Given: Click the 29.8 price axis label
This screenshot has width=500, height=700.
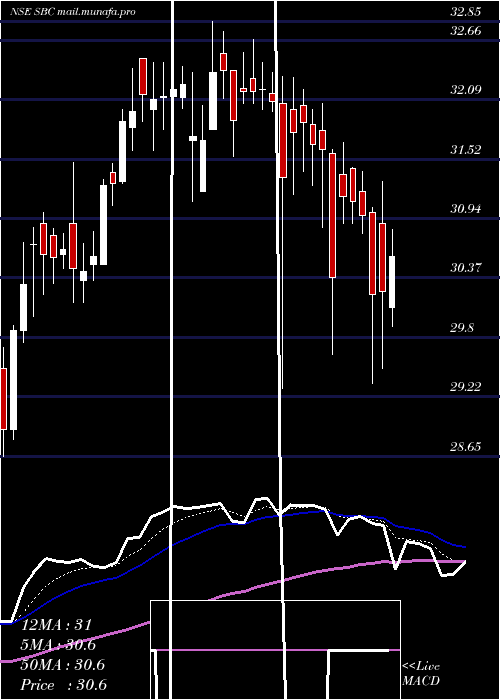Looking at the screenshot, I should (462, 328).
